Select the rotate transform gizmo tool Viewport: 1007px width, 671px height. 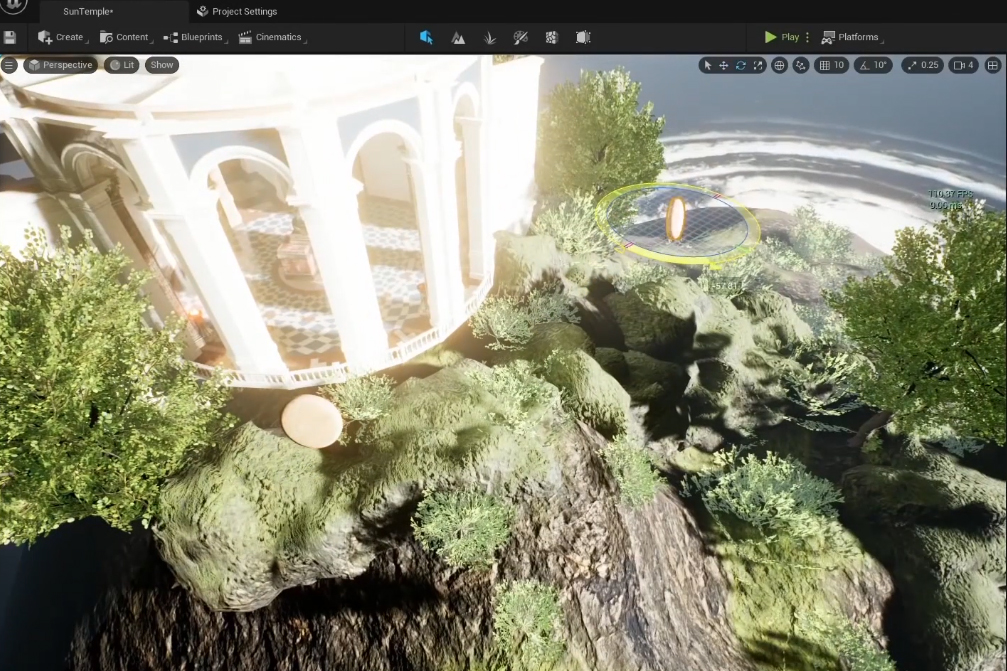point(741,65)
